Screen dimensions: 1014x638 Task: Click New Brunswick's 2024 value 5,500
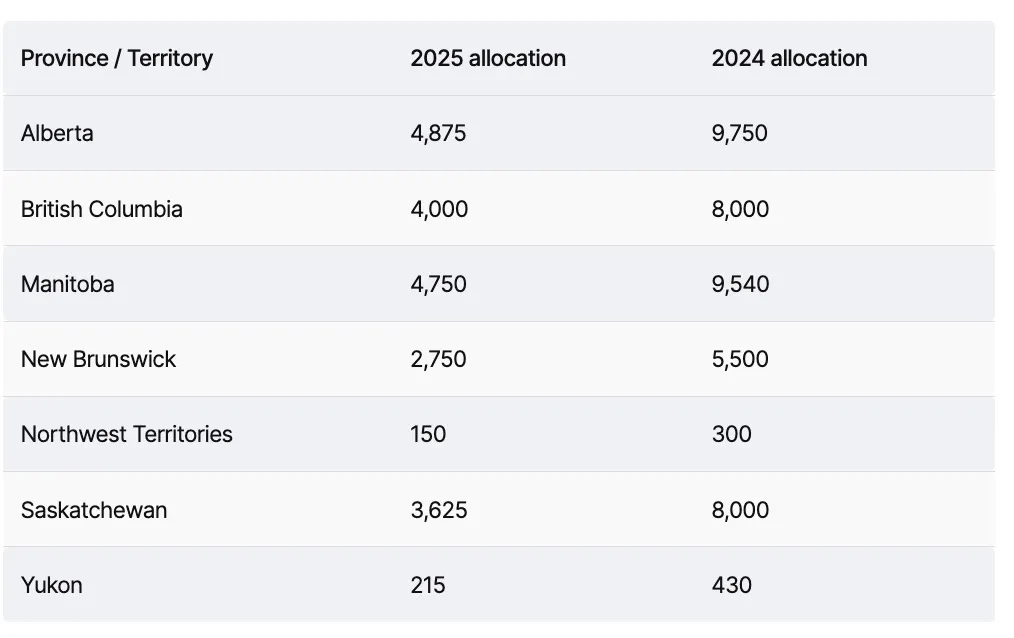pyautogui.click(x=740, y=359)
